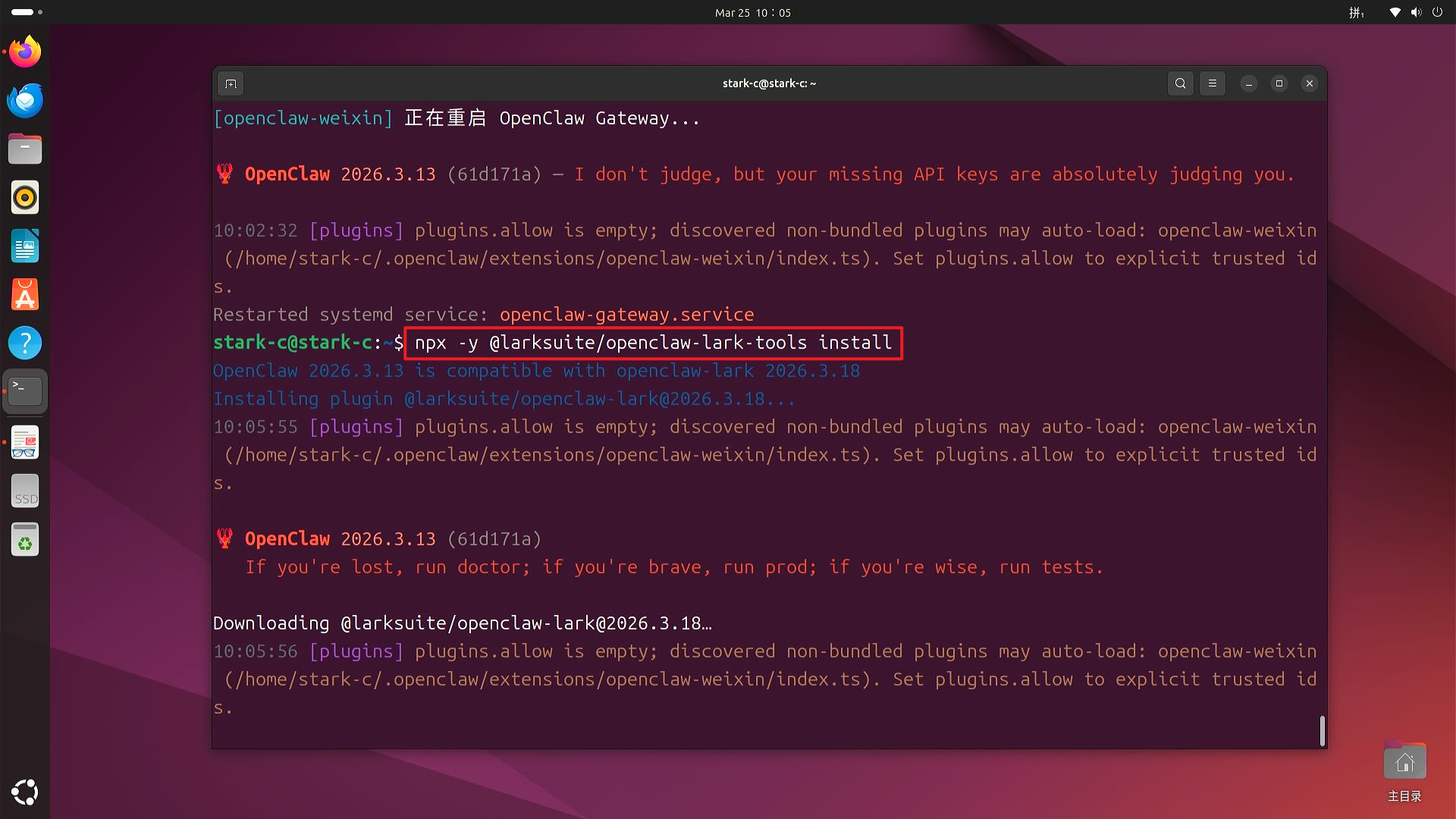Open Thunderbird mail from dock
This screenshot has height=819, width=1456.
[x=25, y=101]
